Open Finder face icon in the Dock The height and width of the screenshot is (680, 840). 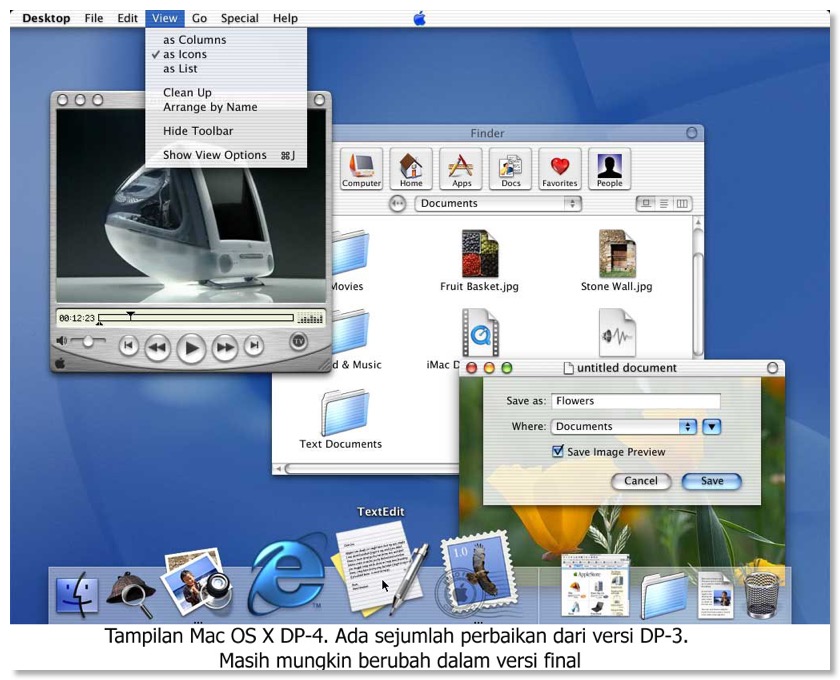point(77,595)
